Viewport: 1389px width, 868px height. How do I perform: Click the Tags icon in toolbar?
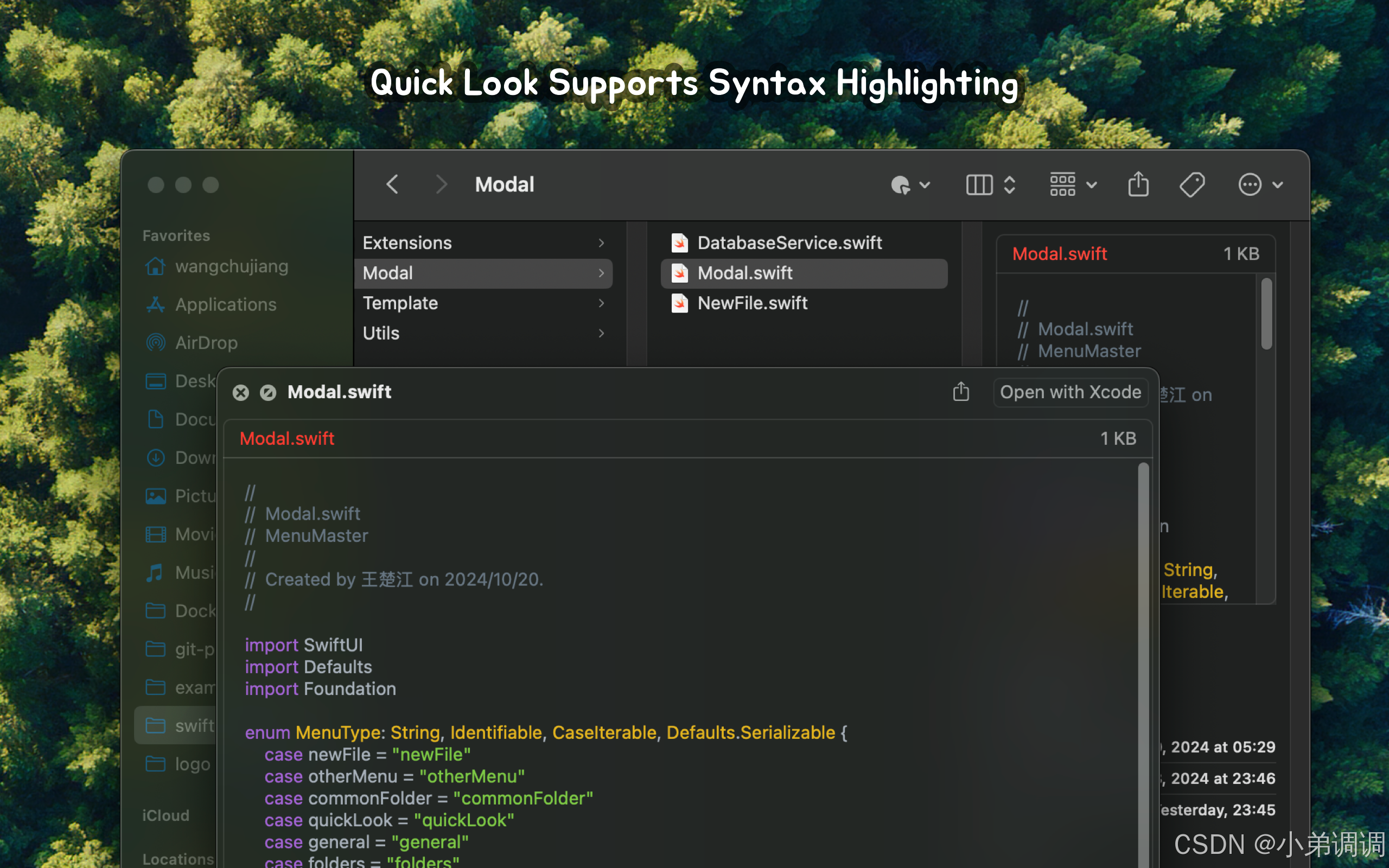(x=1192, y=185)
